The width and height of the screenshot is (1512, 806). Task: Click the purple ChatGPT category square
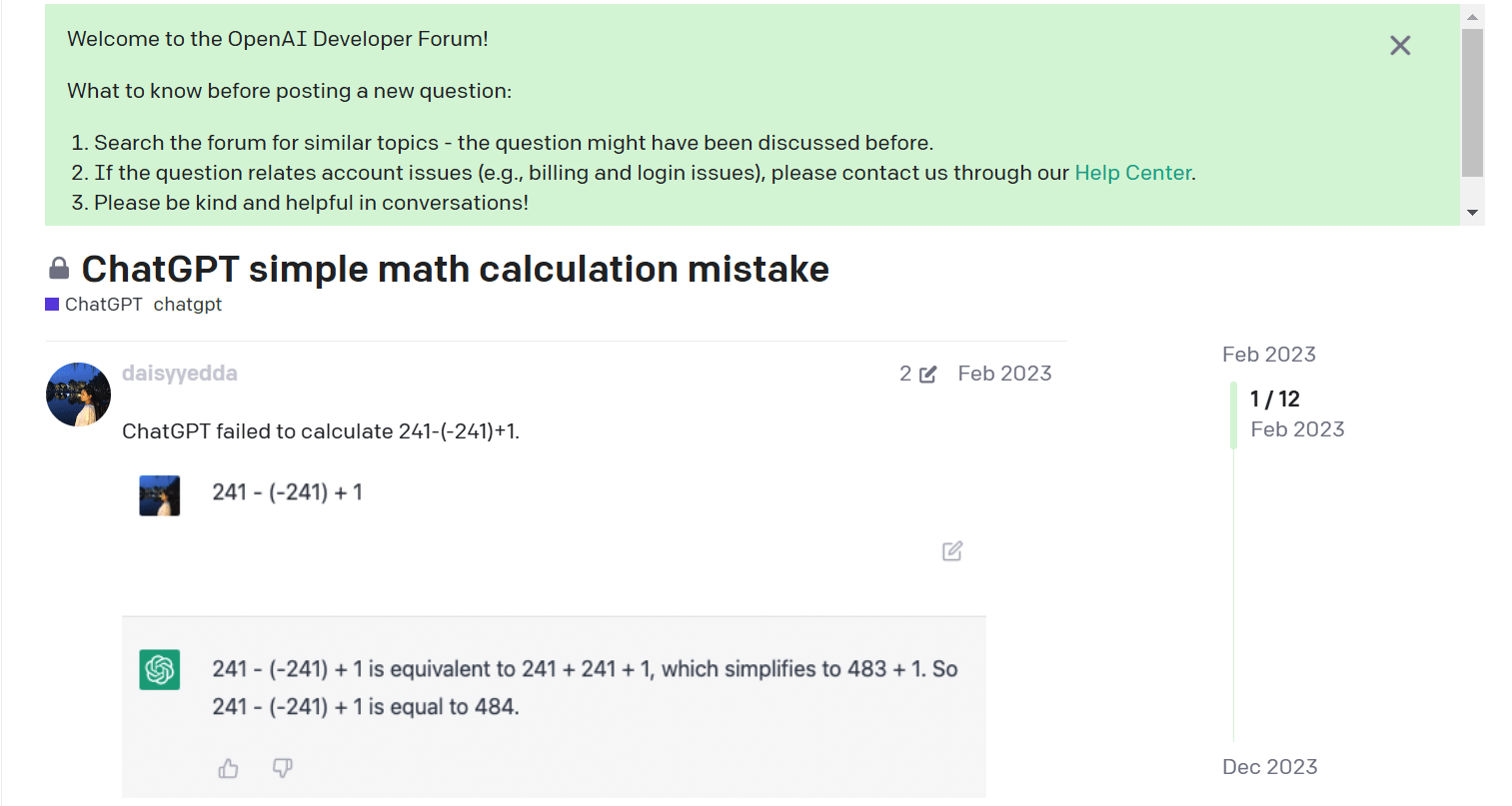click(x=52, y=305)
